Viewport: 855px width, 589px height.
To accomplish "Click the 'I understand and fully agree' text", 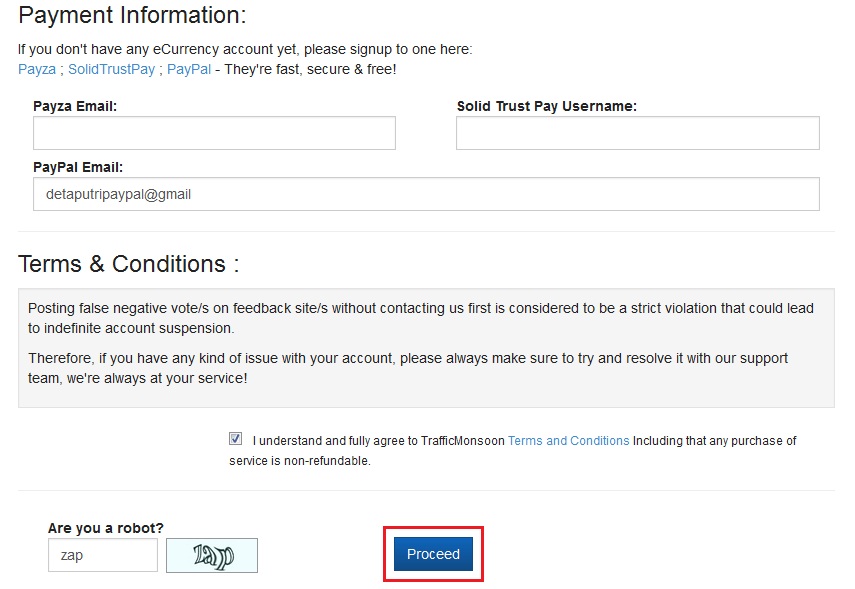I will coord(378,440).
